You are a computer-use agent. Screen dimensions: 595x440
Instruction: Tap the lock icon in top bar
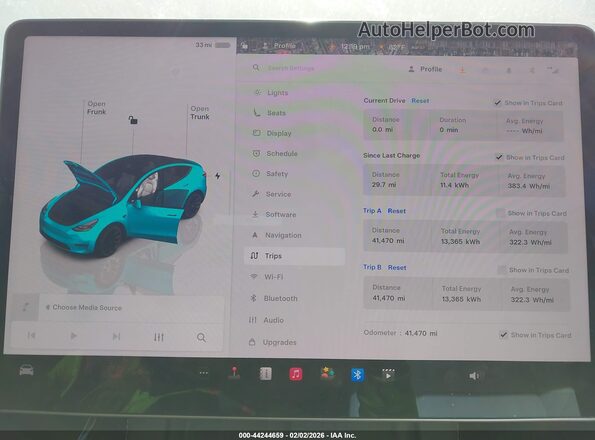pos(245,46)
